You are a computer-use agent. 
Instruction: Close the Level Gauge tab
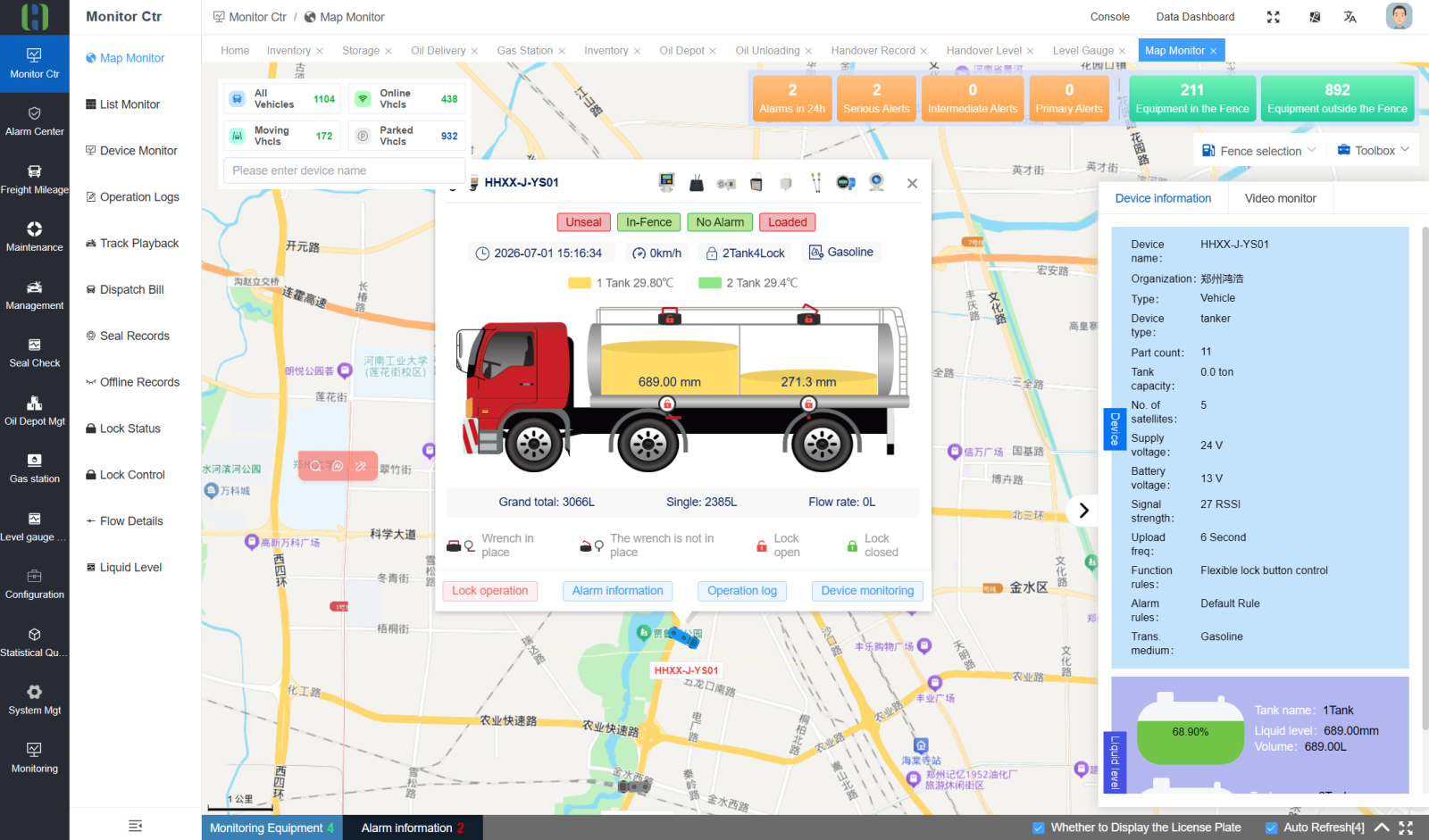[x=1122, y=51]
